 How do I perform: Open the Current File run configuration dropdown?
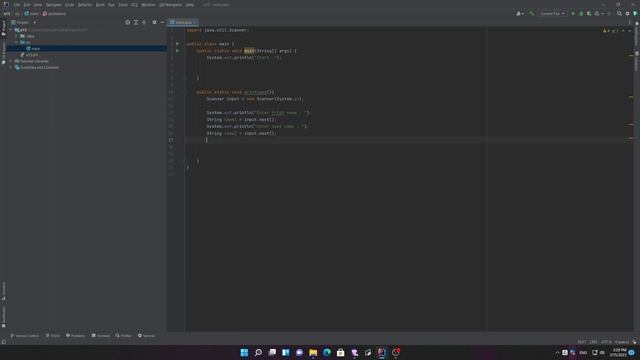tap(552, 13)
